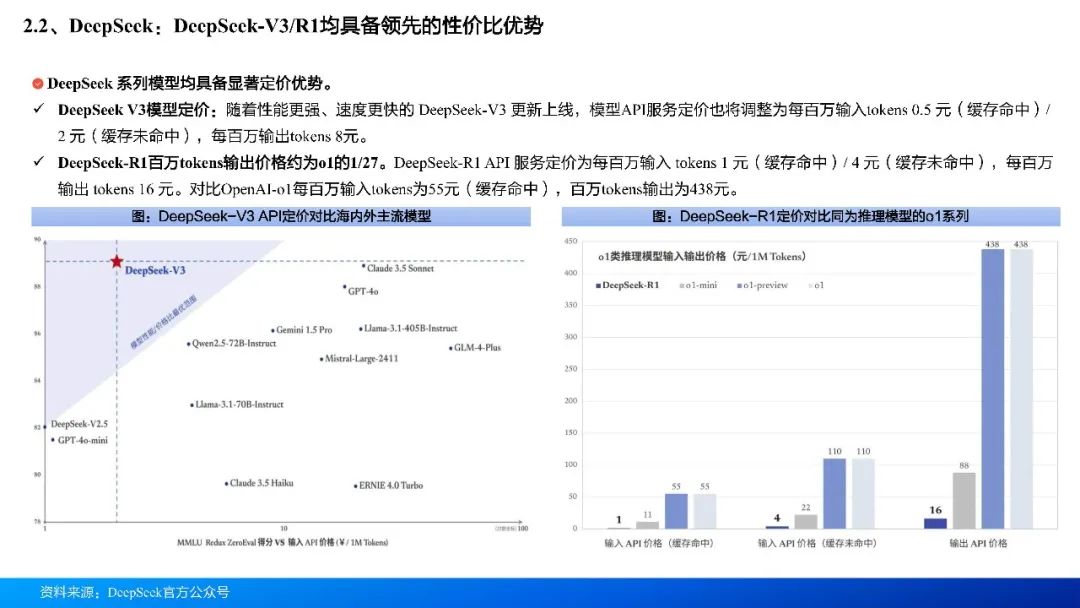
Task: Click the Qwen2.5-72B-Instruct data label
Action: click(x=233, y=343)
